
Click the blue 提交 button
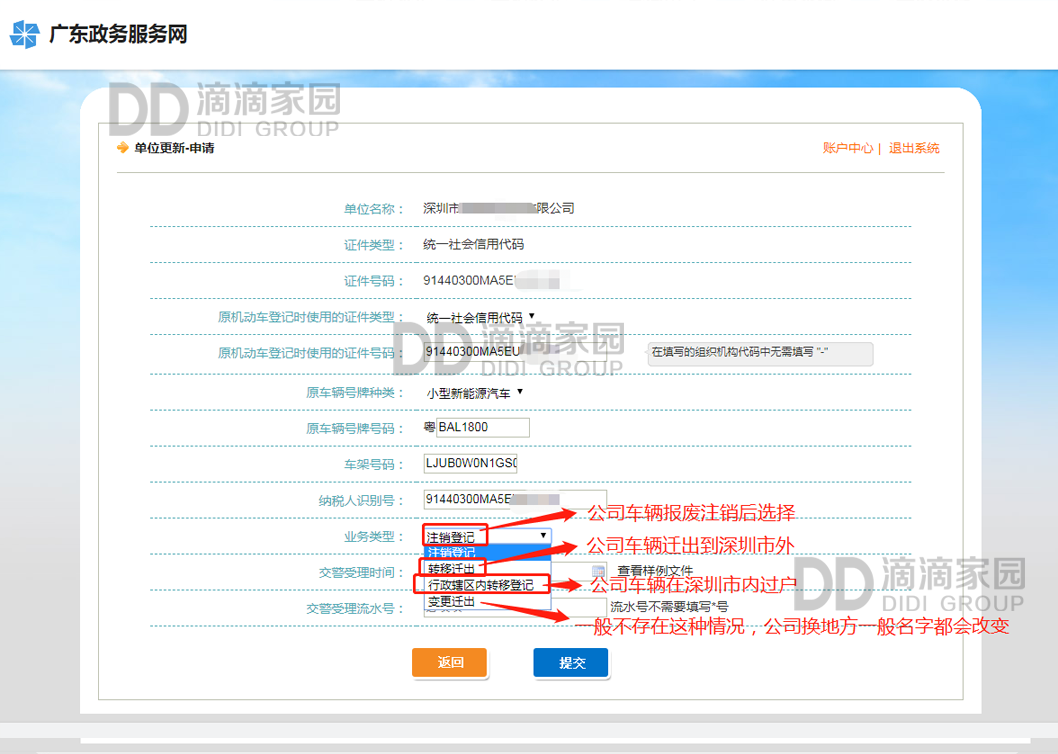pos(571,662)
